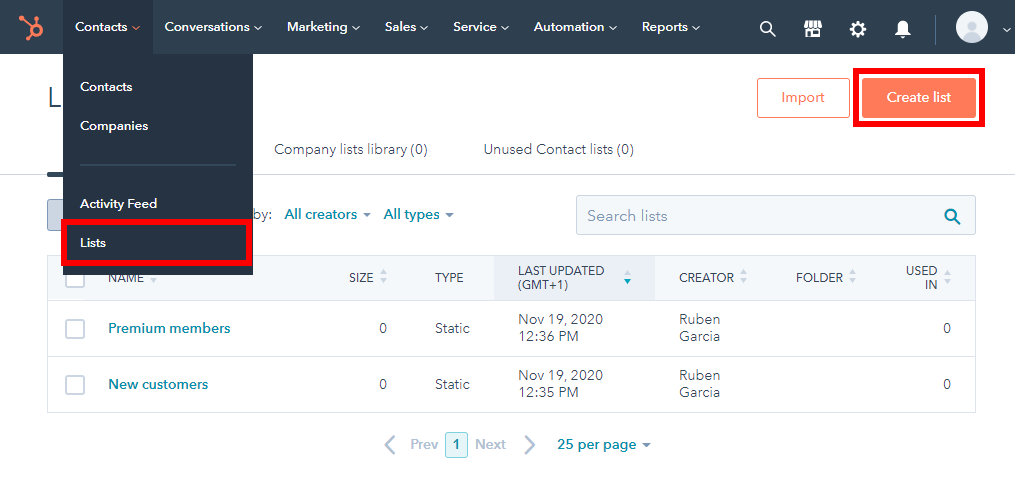Check the Premium members row checkbox

75,329
